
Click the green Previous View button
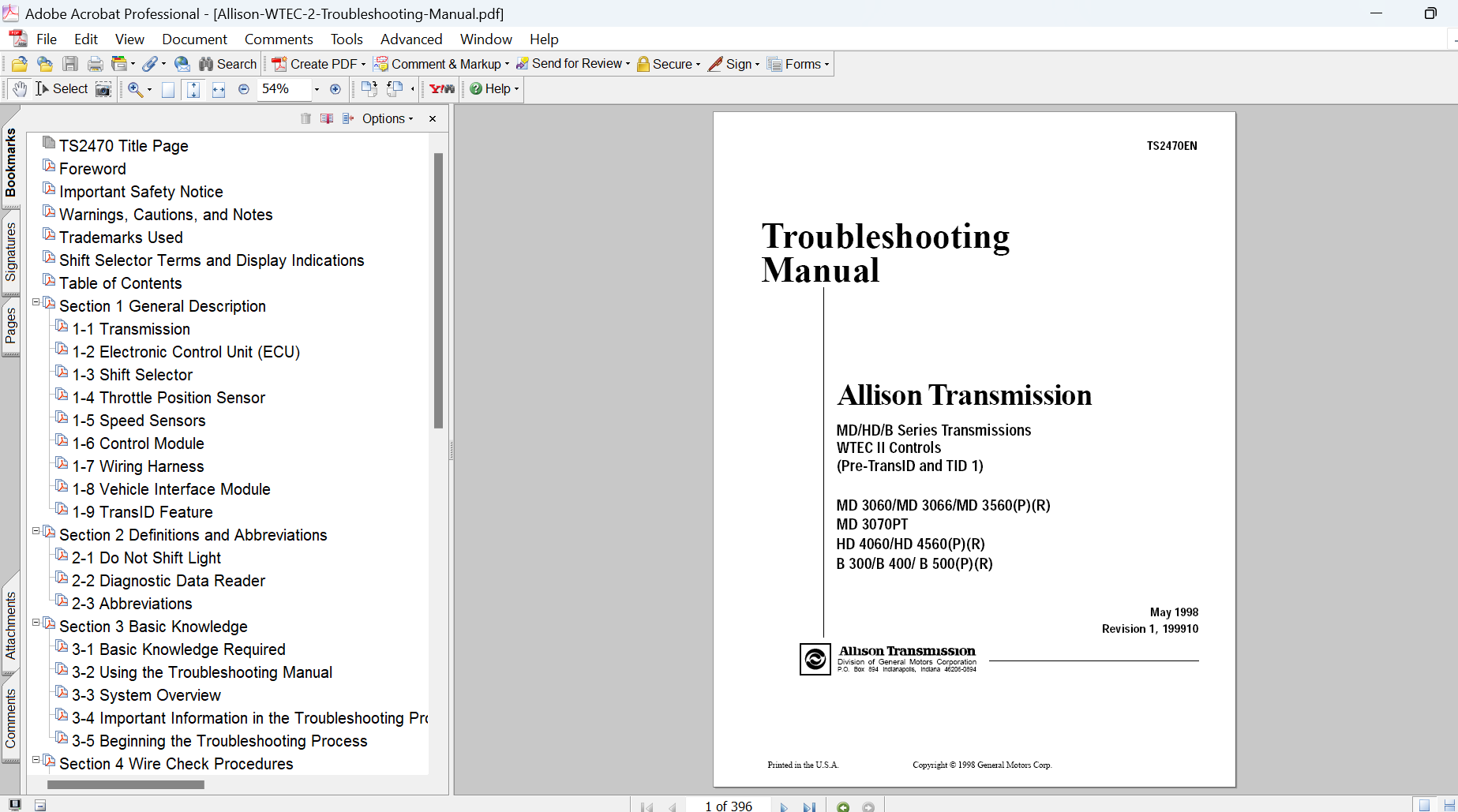pyautogui.click(x=843, y=806)
